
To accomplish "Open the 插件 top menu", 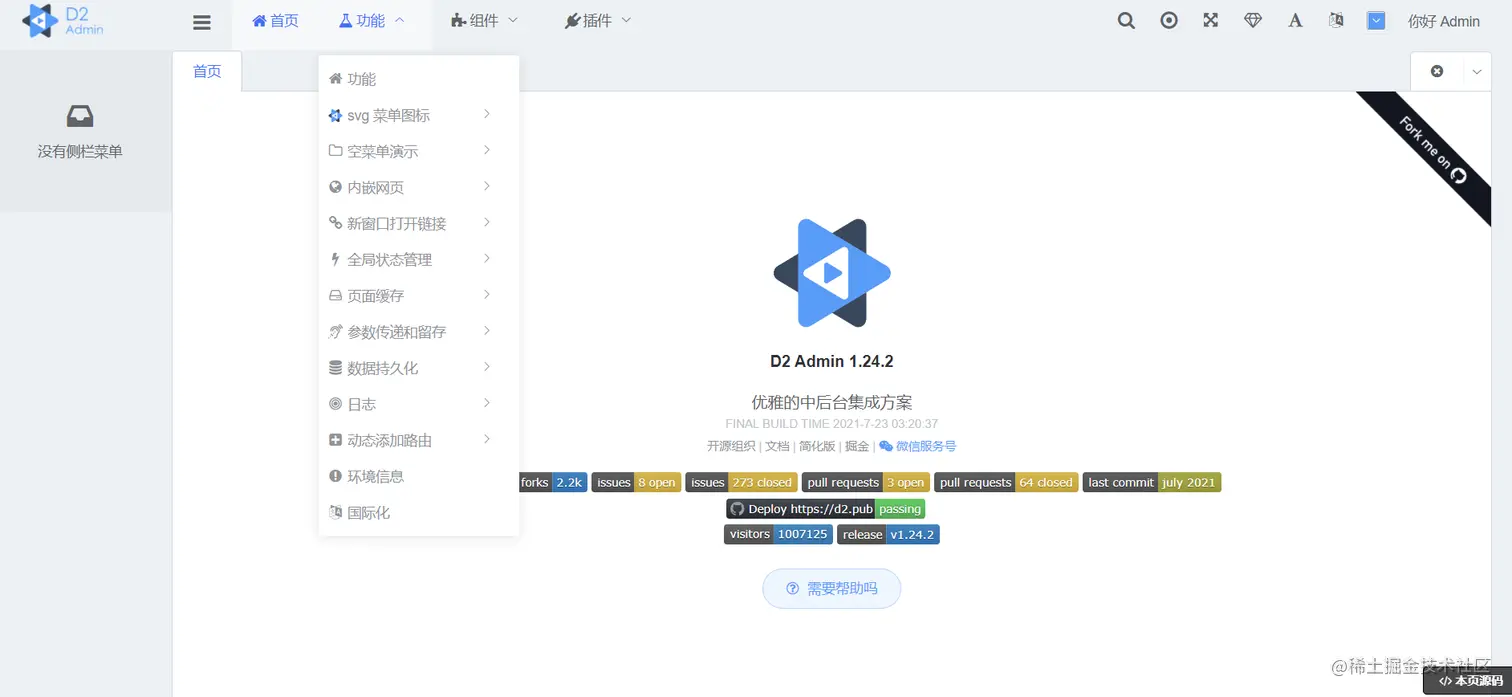I will click(x=598, y=20).
